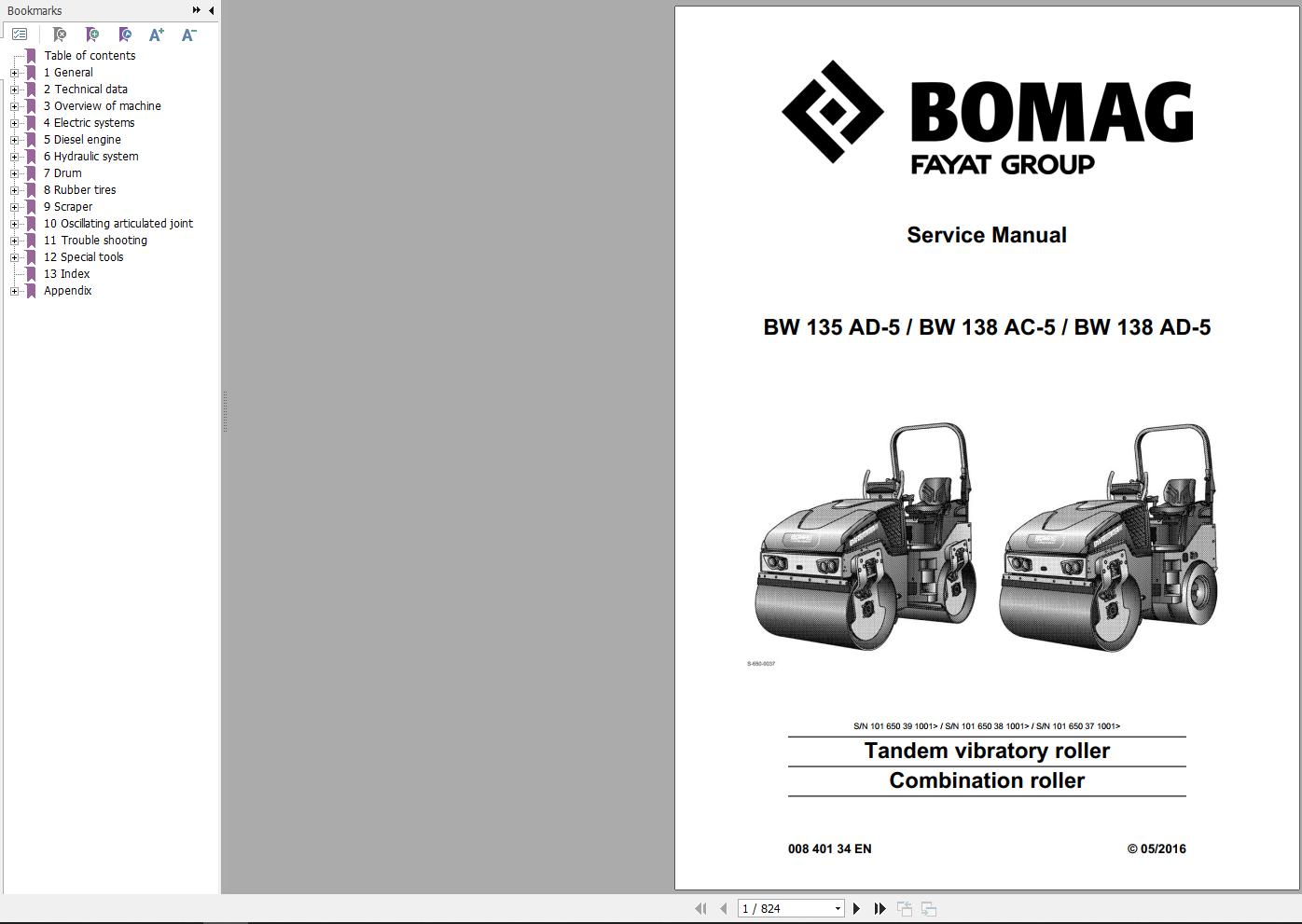The width and height of the screenshot is (1302, 924).
Task: Select the 6 Hydraulic system bookmark
Action: click(x=91, y=157)
